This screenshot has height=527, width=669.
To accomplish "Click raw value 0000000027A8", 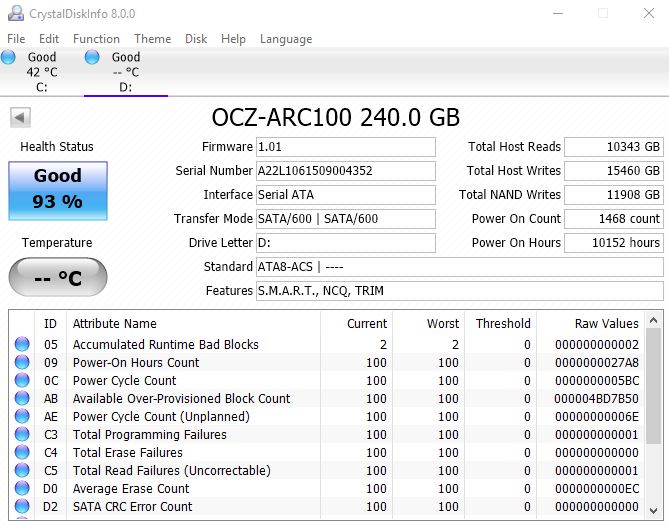I will coord(597,362).
